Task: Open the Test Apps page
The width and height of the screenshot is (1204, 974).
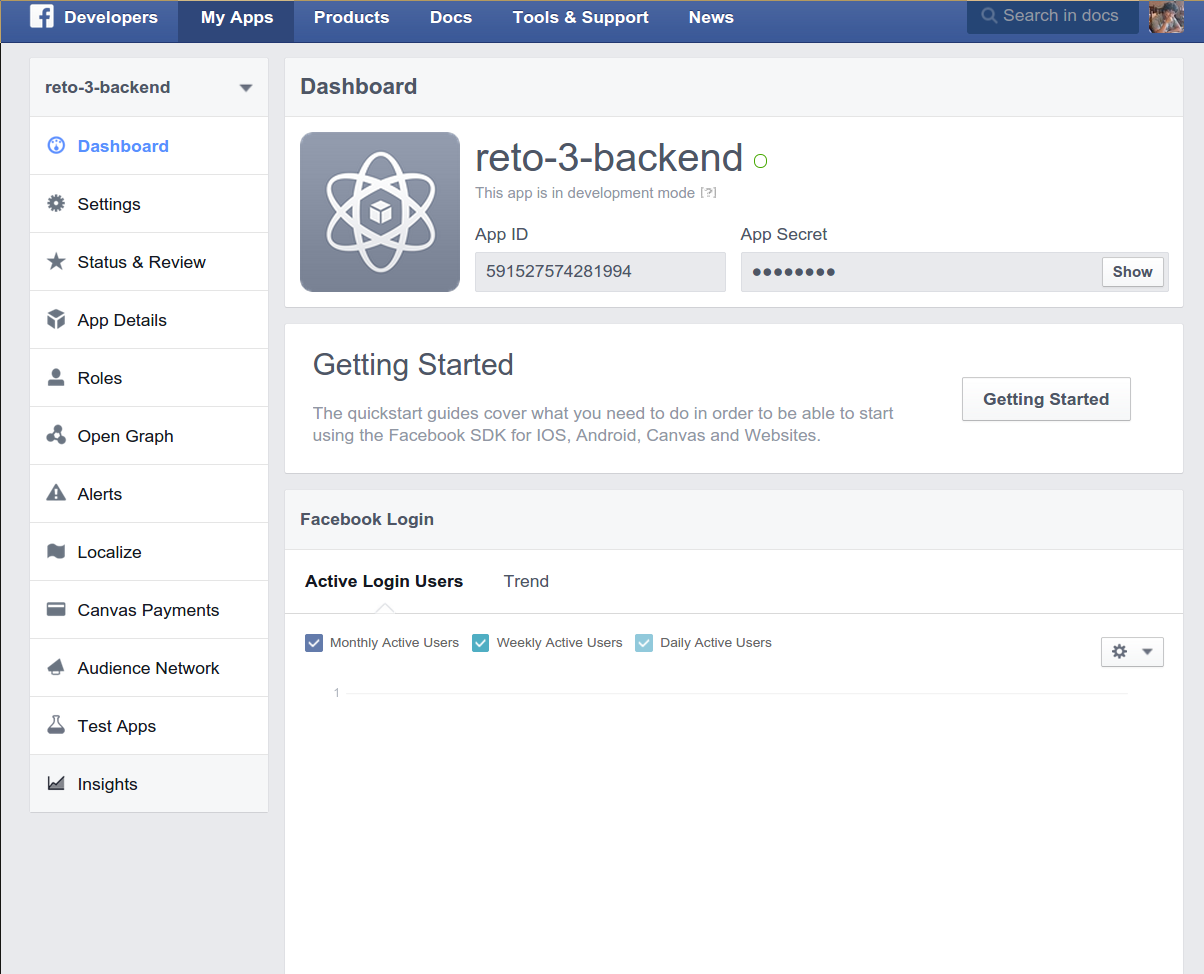Action: (x=149, y=726)
